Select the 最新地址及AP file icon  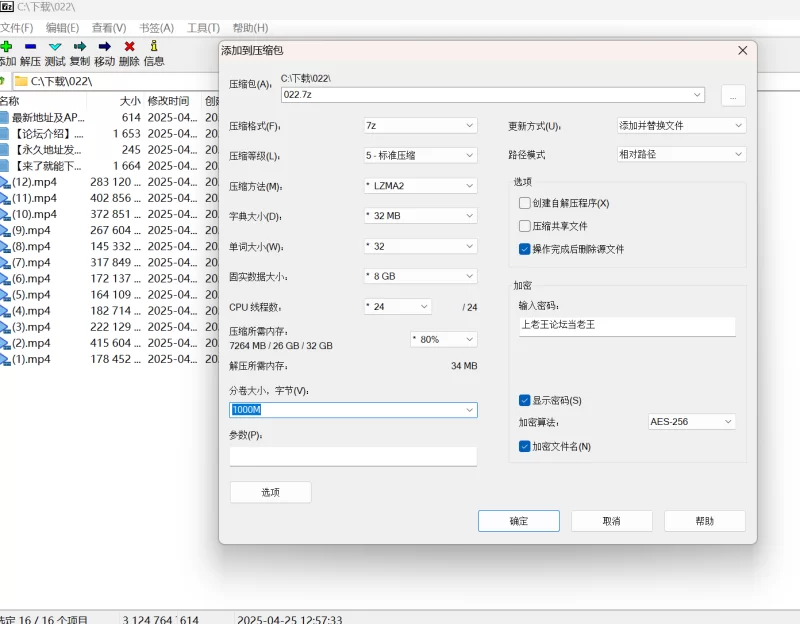click(4, 117)
